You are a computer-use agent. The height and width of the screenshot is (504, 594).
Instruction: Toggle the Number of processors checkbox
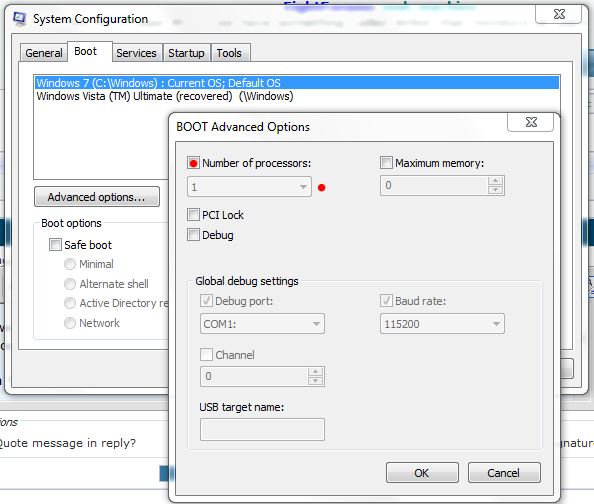coord(194,163)
